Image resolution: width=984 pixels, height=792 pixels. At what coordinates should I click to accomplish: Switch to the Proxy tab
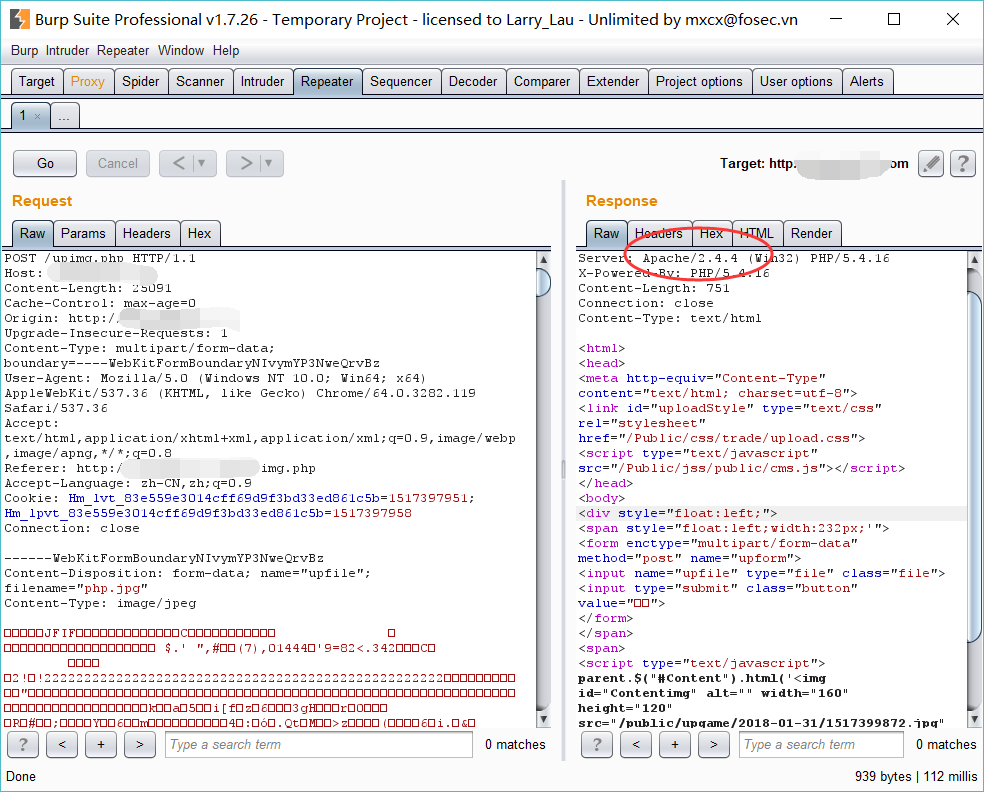point(88,82)
